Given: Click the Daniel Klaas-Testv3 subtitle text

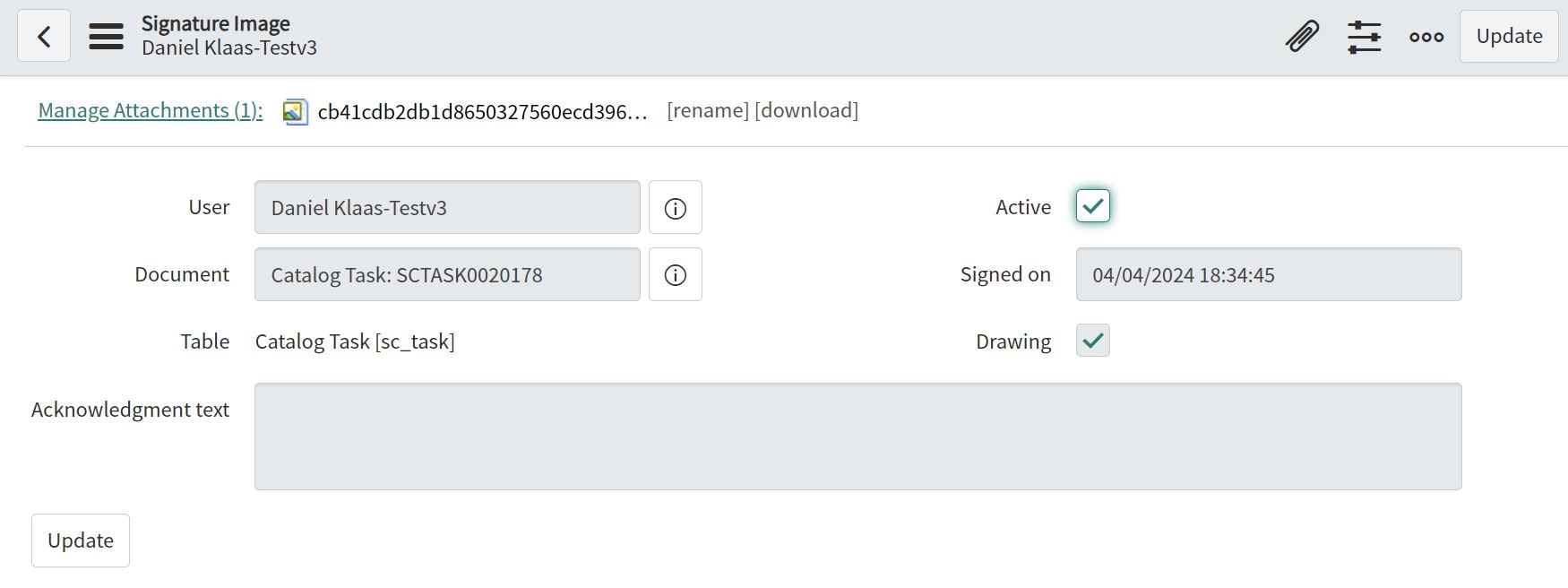Looking at the screenshot, I should tap(229, 47).
